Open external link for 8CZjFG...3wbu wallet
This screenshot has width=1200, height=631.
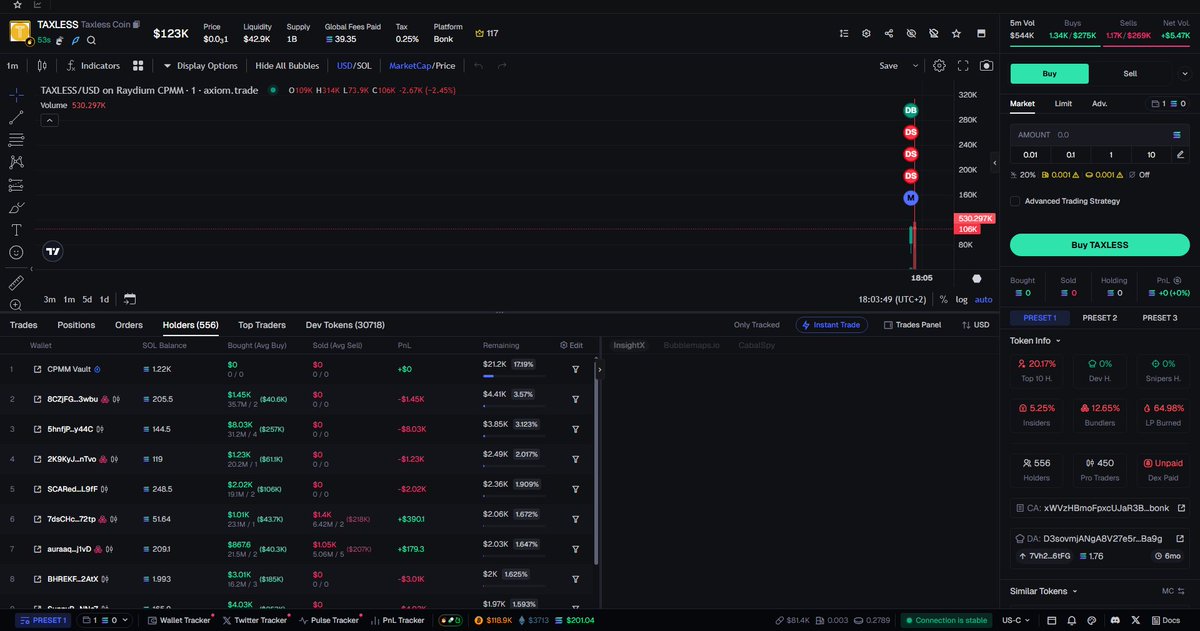38,399
